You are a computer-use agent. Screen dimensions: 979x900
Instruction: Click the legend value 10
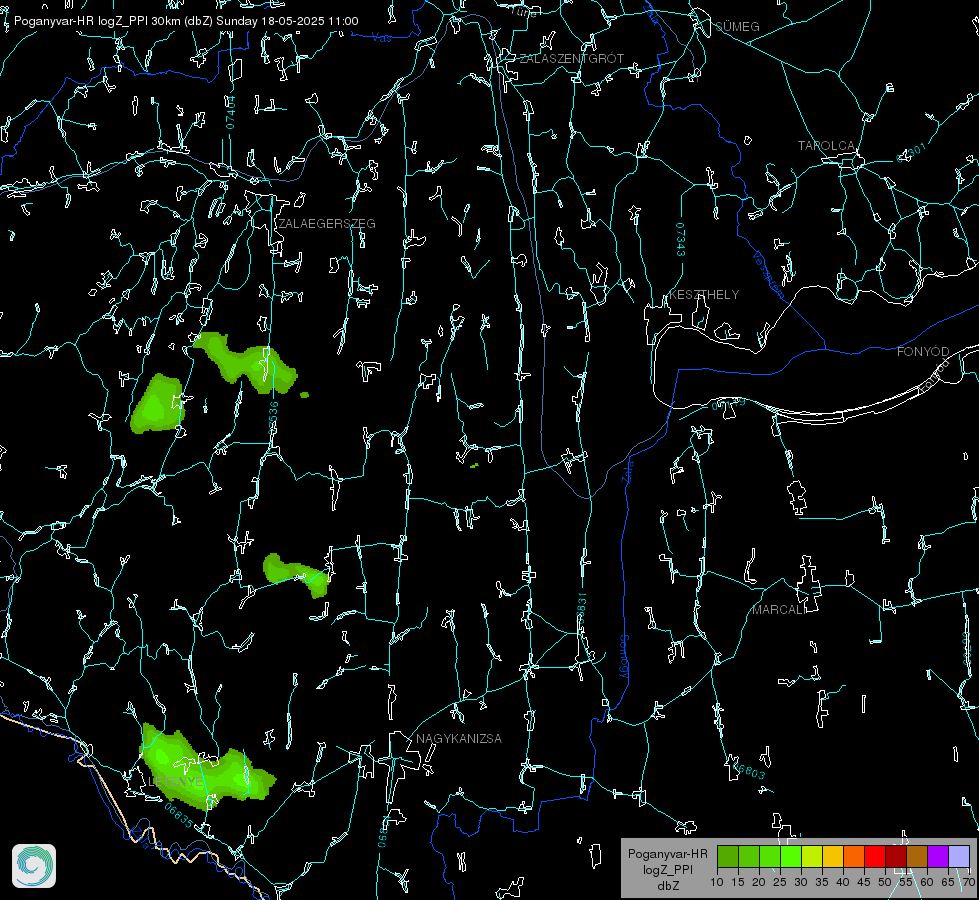717,883
